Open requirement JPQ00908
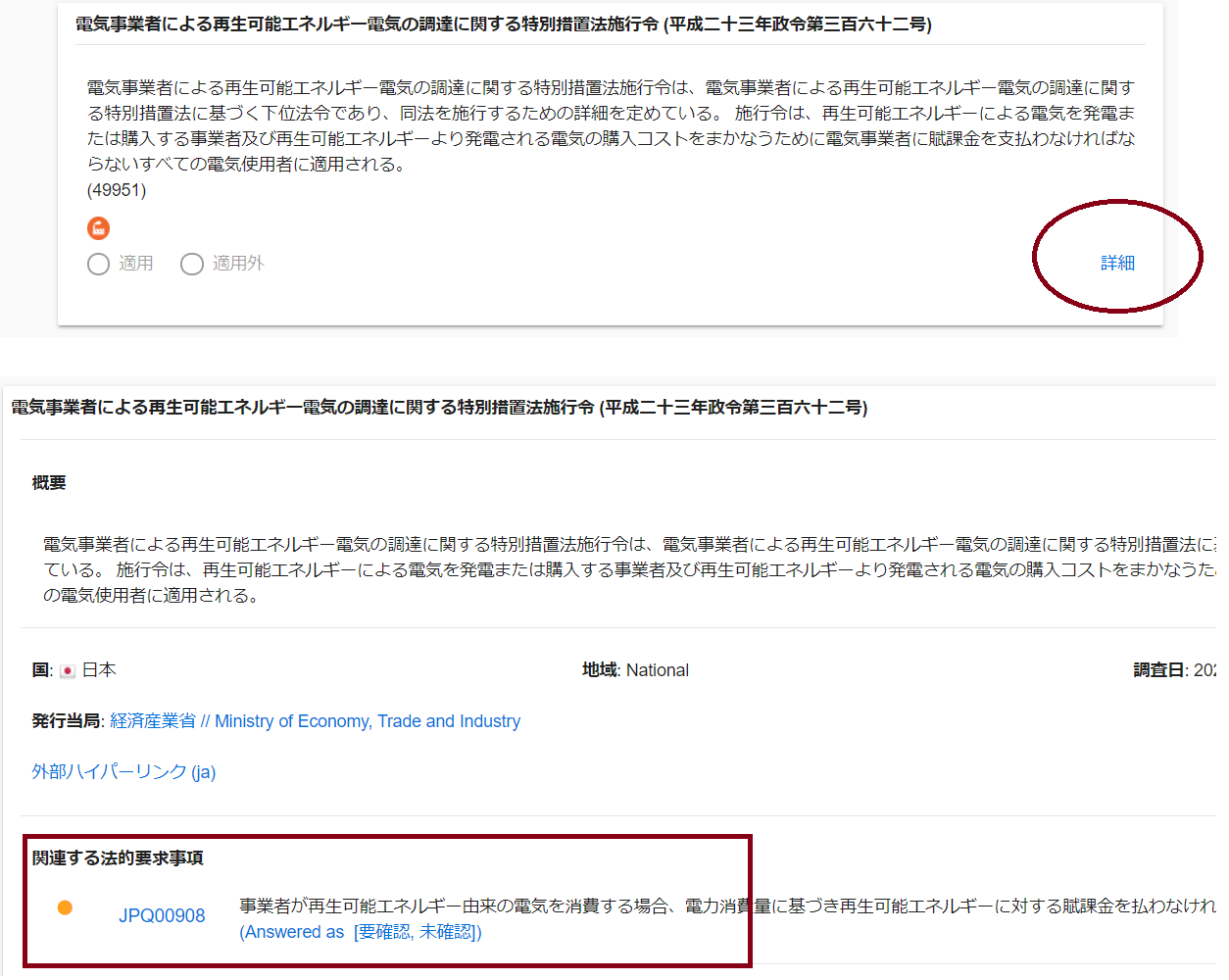The width and height of the screenshot is (1229, 980). coord(162,915)
